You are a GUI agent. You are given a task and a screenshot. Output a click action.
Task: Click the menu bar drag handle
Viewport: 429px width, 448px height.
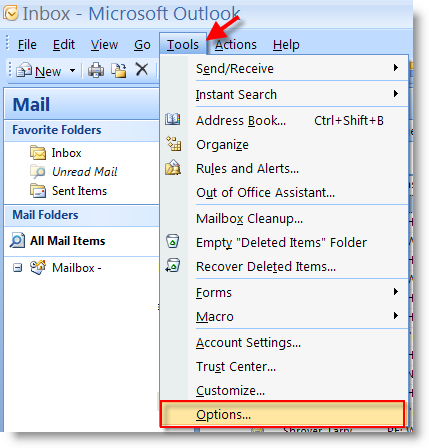pos(8,43)
